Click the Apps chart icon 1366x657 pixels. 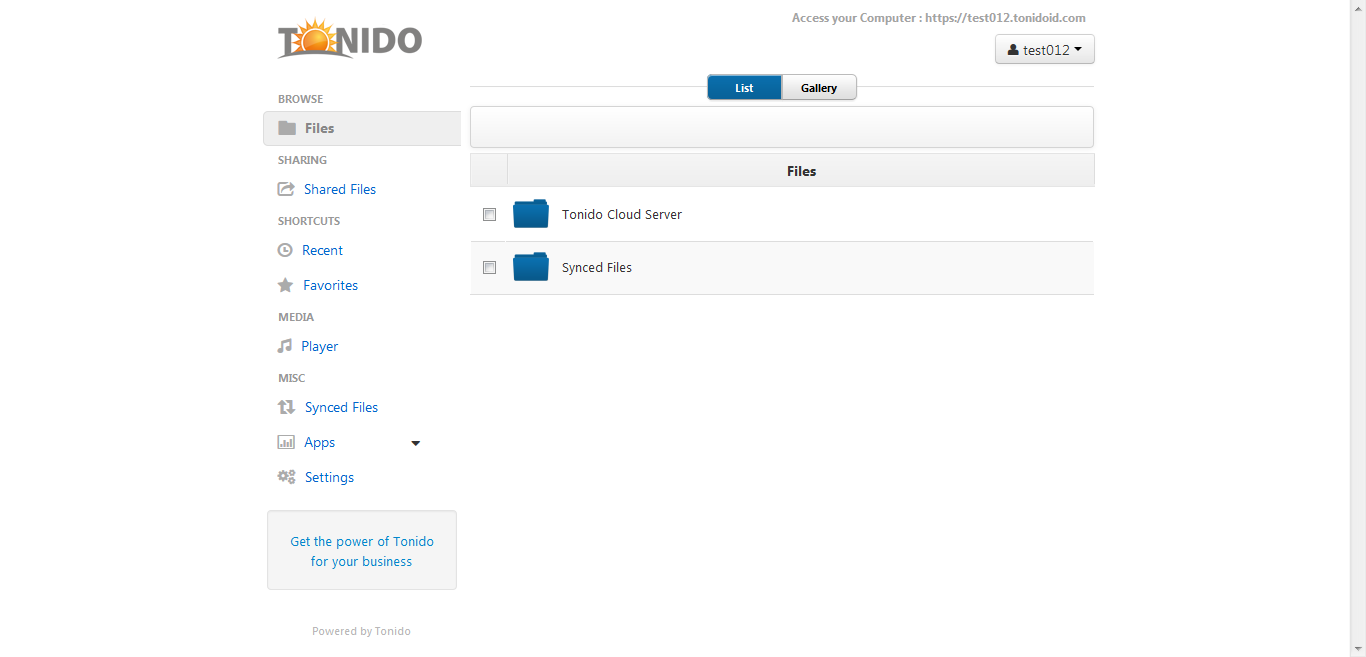[286, 442]
